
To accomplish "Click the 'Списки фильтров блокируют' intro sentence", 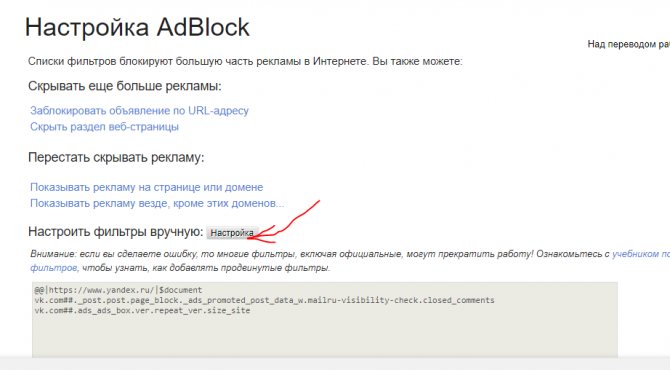I will click(x=245, y=62).
